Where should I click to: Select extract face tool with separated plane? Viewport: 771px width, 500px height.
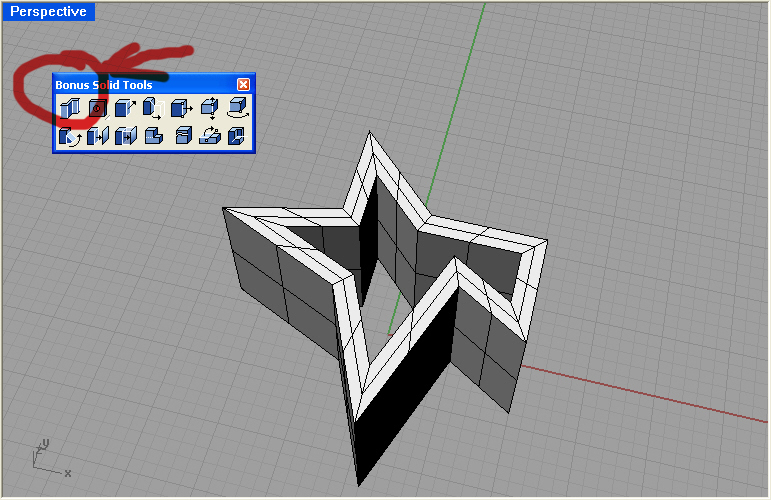pos(97,136)
